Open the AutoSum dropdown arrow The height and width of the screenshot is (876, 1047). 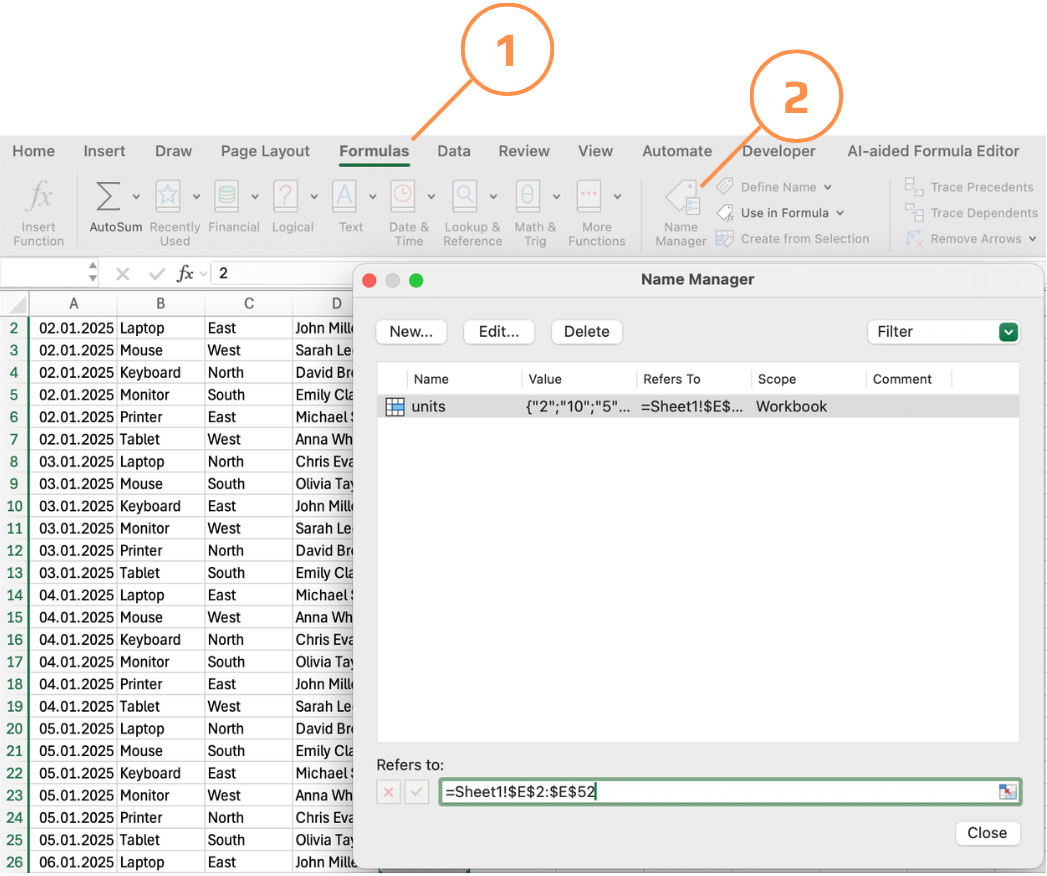(136, 197)
